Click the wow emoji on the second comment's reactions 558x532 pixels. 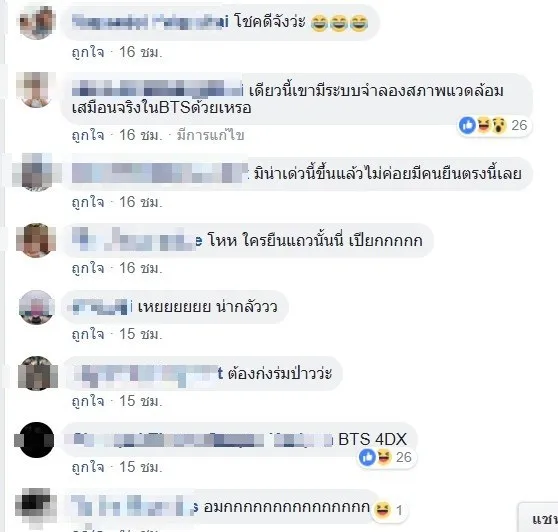coord(499,125)
